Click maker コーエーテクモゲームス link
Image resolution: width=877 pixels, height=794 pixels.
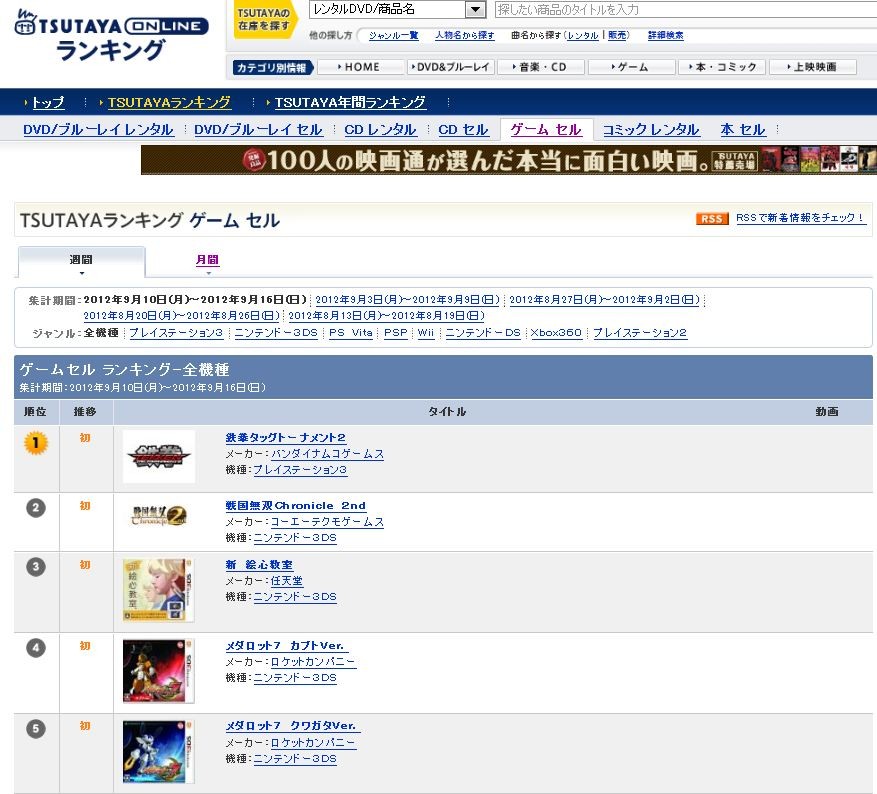327,522
